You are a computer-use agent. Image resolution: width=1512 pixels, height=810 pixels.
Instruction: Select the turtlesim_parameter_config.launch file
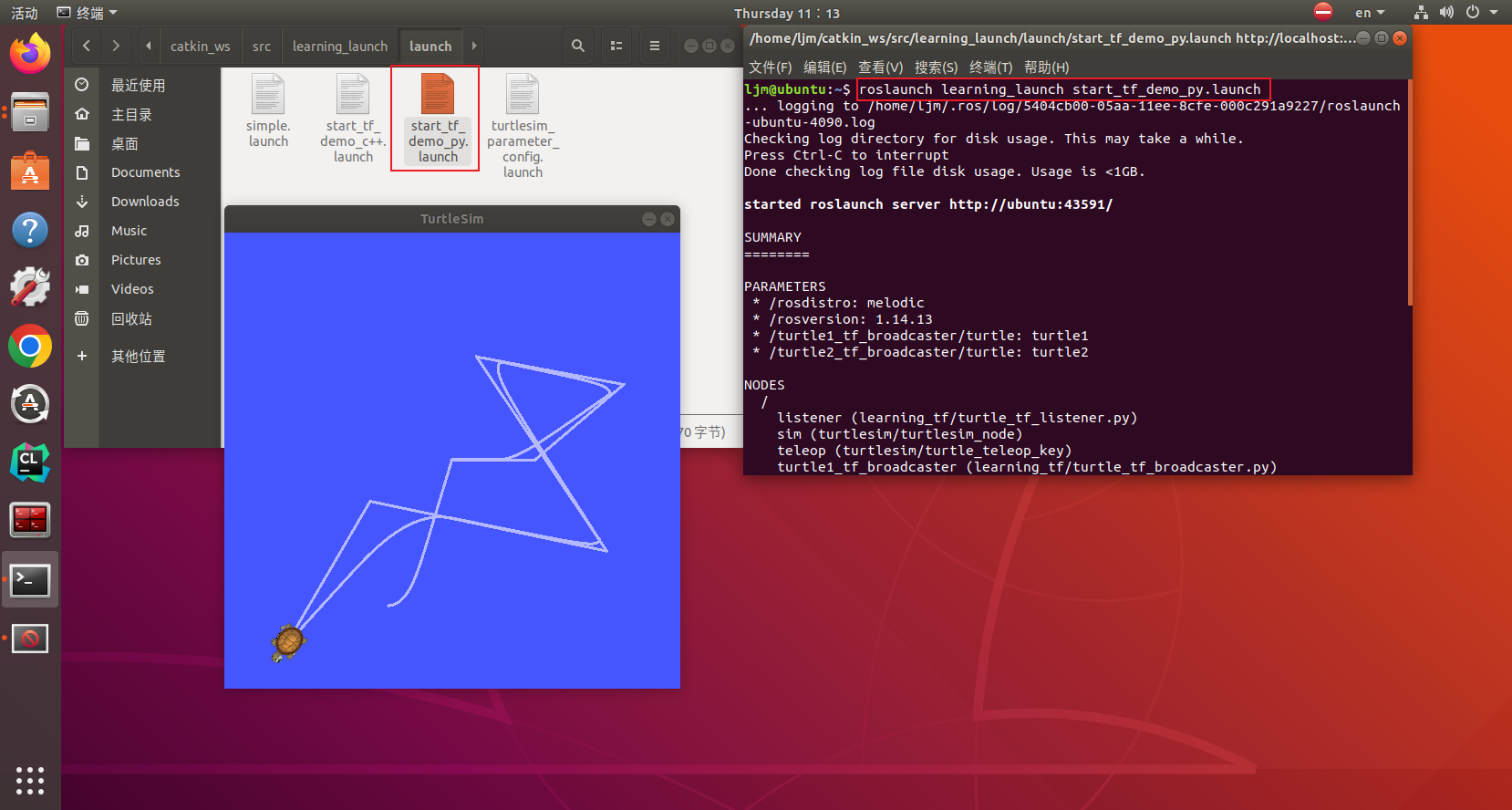click(x=523, y=126)
